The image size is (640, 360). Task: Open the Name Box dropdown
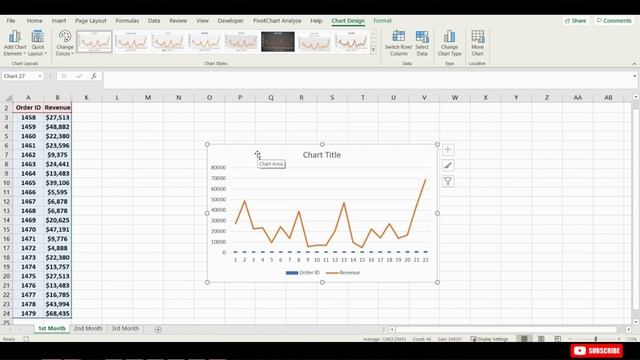point(40,76)
